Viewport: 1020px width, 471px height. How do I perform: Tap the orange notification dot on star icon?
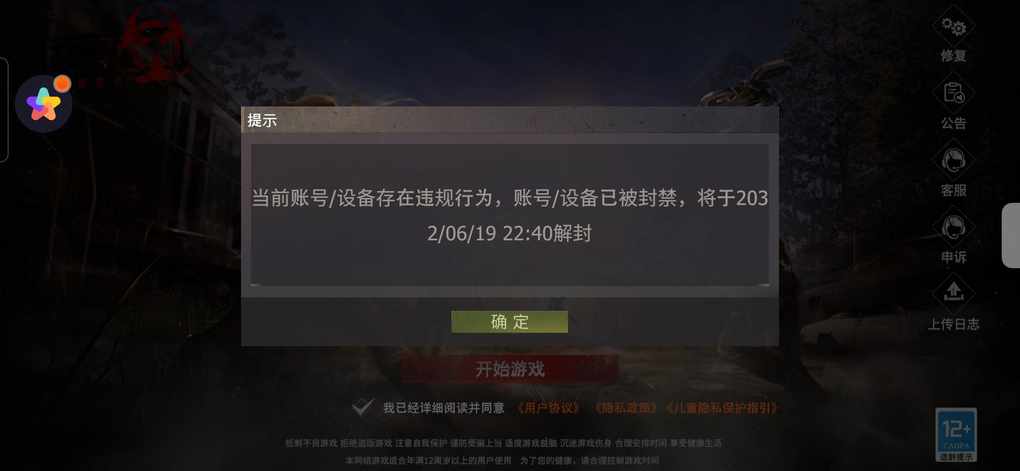[62, 83]
